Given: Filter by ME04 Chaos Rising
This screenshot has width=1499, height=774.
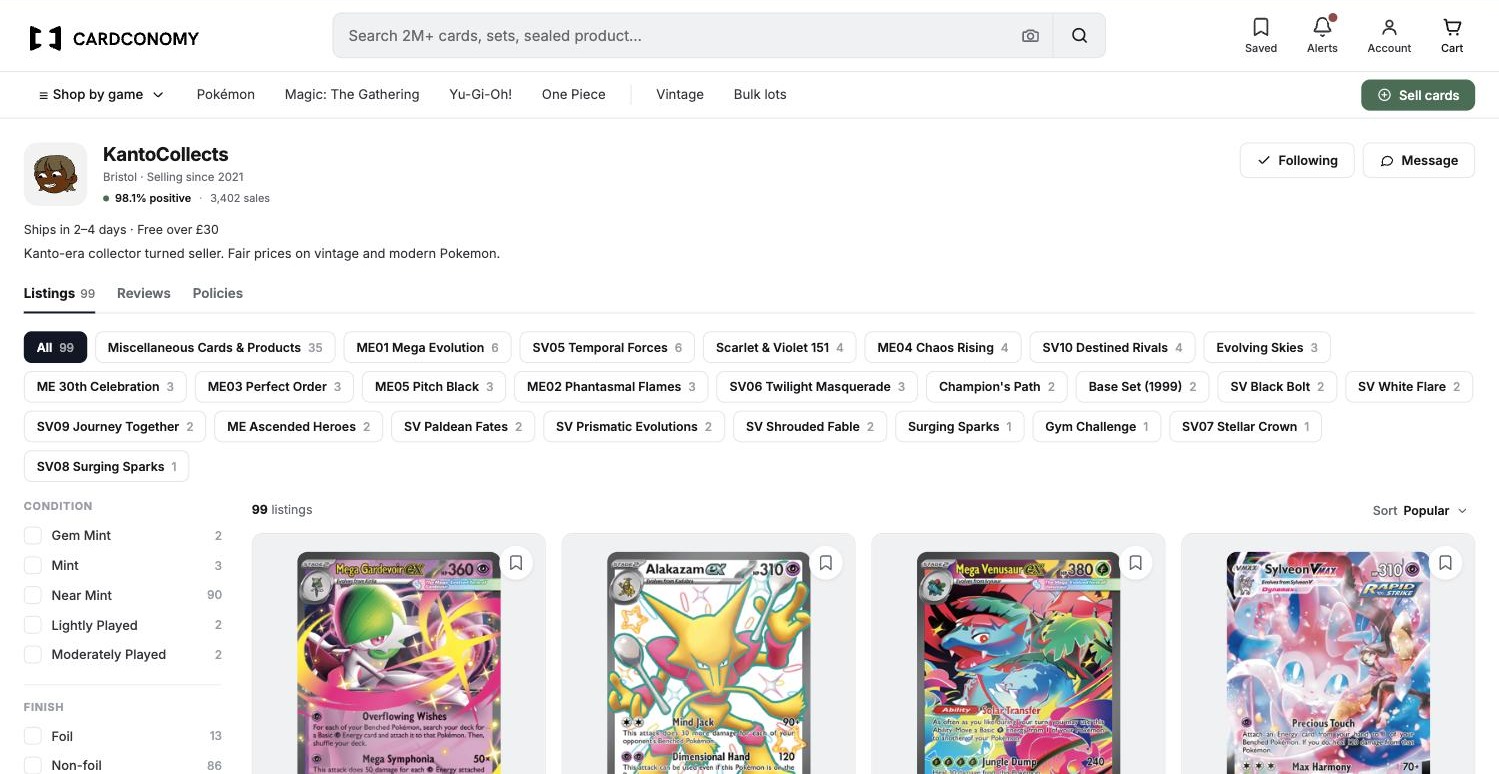Looking at the screenshot, I should tap(943, 347).
